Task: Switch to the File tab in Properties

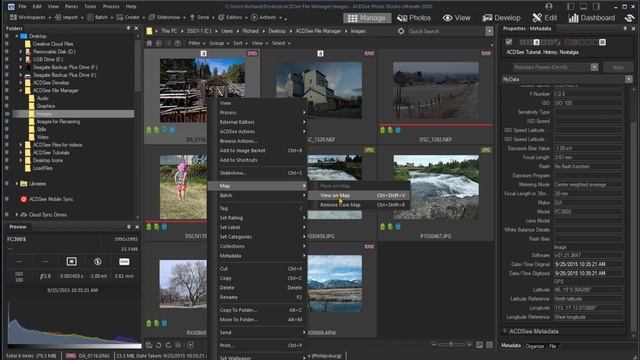Action: point(553,346)
